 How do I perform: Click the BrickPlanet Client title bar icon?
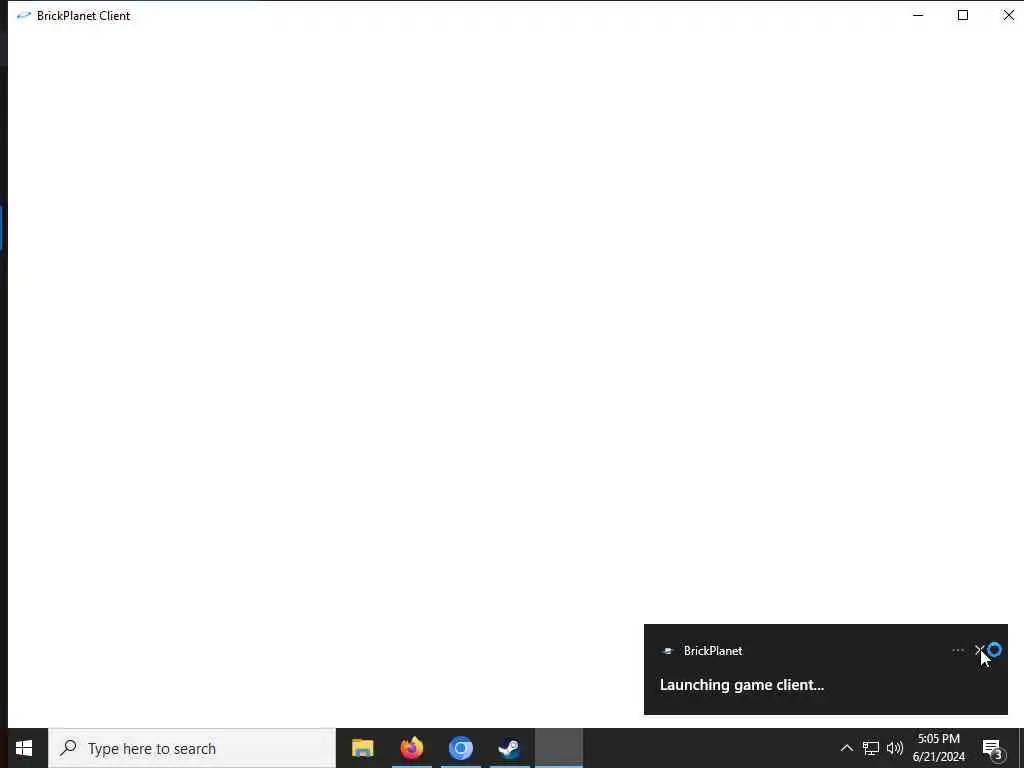[x=24, y=15]
